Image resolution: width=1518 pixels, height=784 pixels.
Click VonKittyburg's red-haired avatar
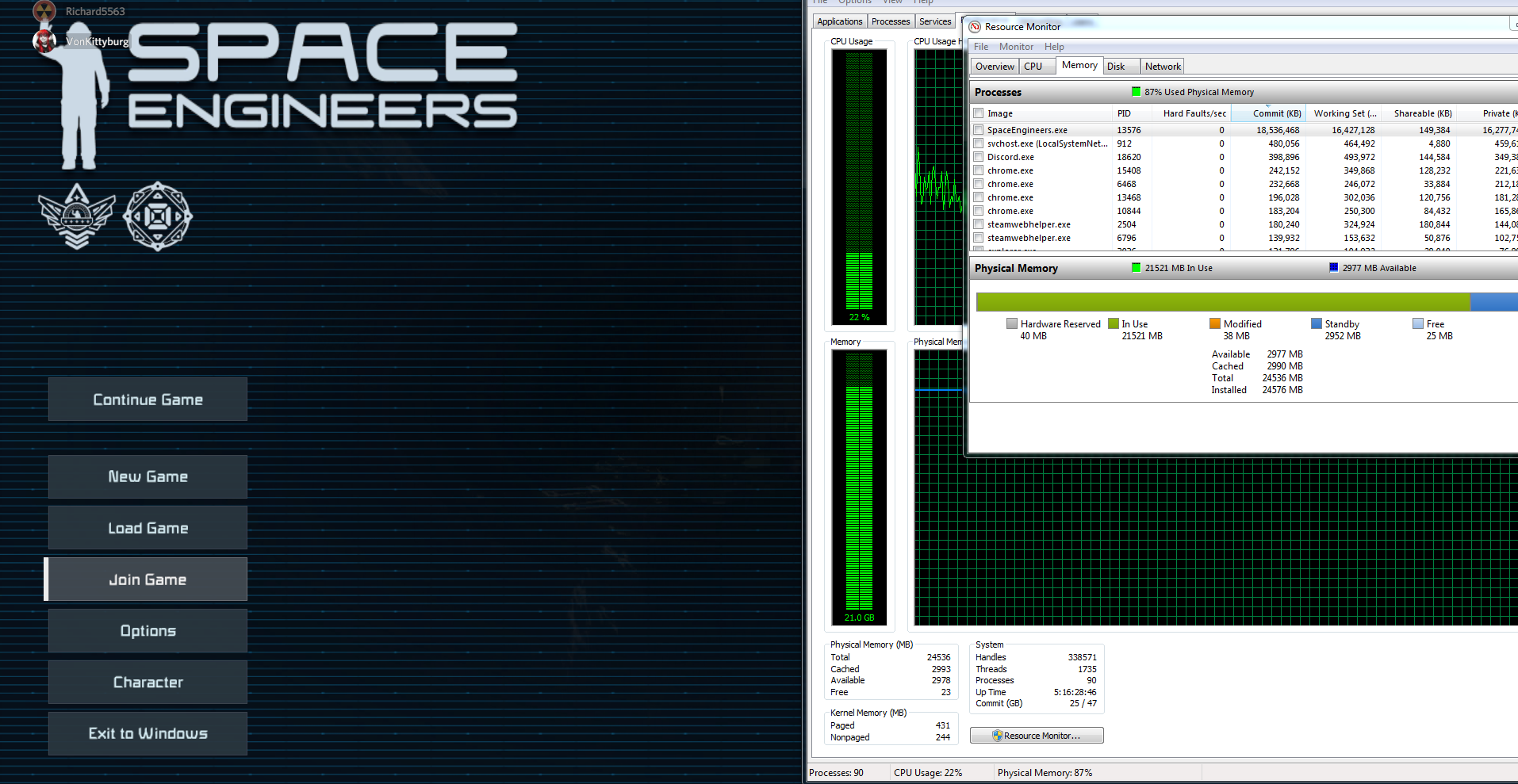(44, 41)
